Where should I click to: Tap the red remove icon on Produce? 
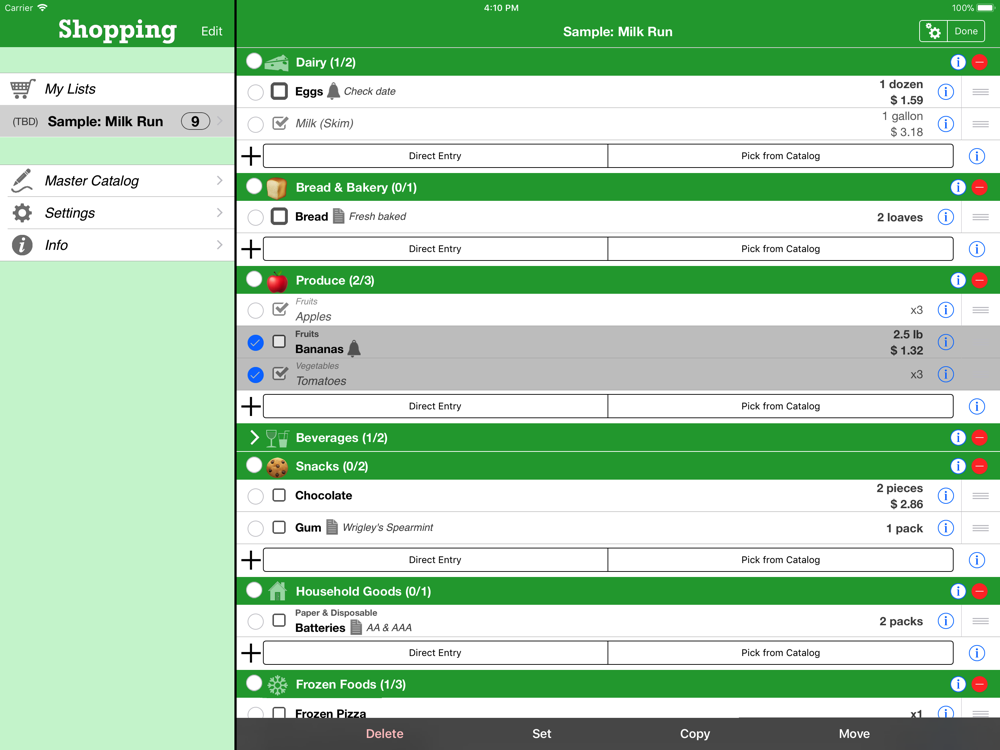coord(980,280)
